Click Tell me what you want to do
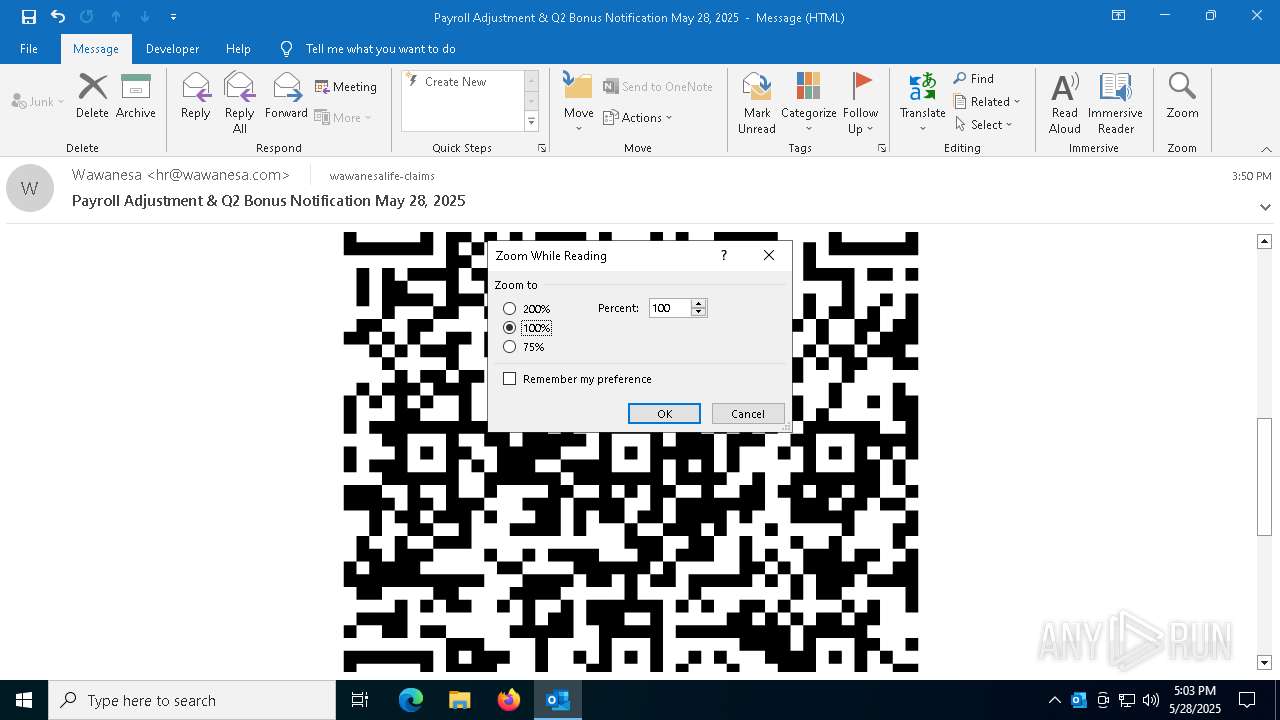This screenshot has height=720, width=1280. (381, 49)
